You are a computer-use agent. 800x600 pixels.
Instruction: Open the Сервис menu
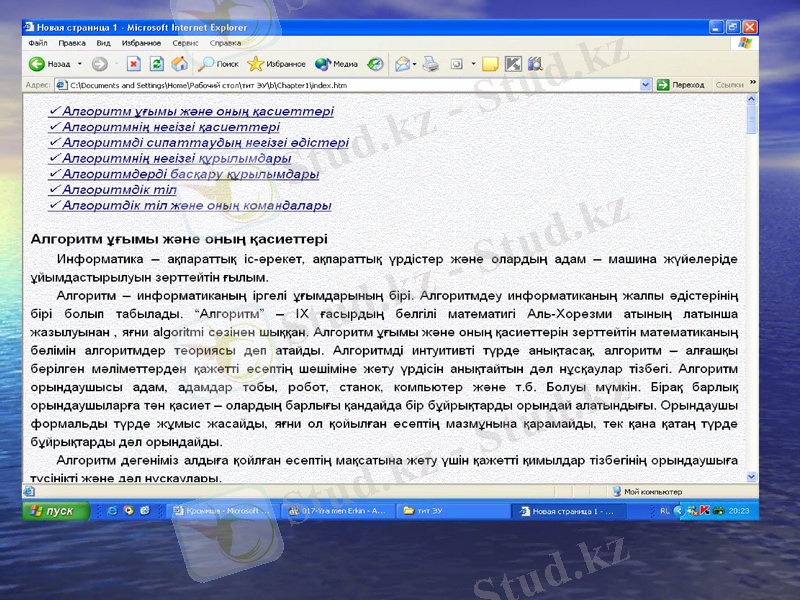(x=185, y=44)
